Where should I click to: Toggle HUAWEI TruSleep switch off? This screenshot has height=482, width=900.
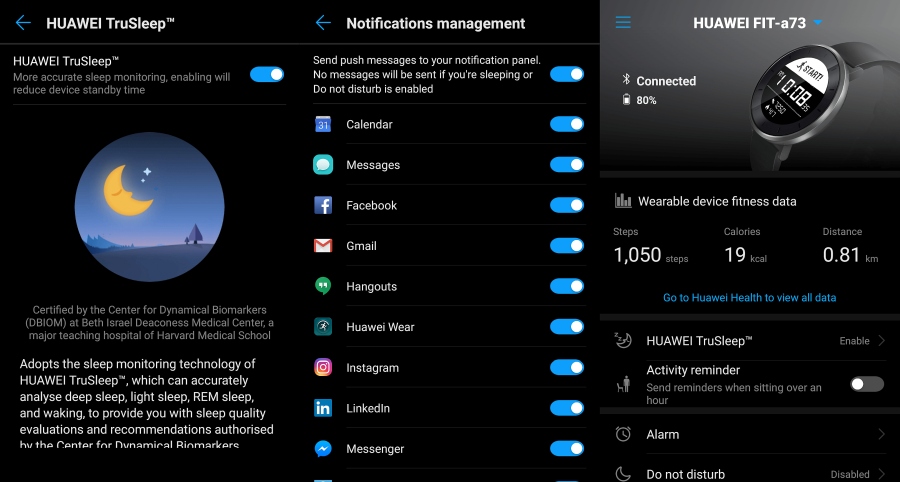(267, 74)
